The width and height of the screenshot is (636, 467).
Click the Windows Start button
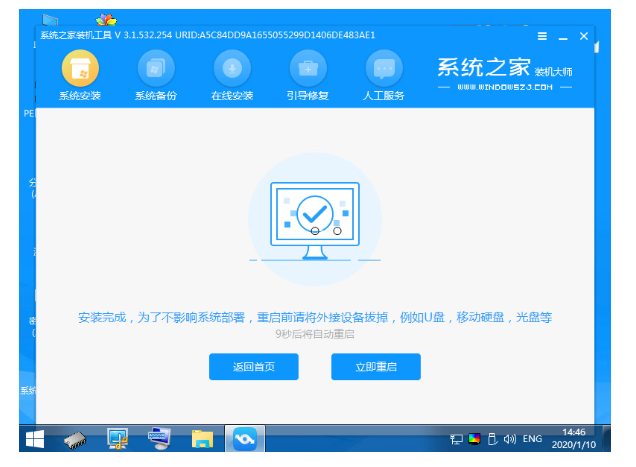point(33,439)
